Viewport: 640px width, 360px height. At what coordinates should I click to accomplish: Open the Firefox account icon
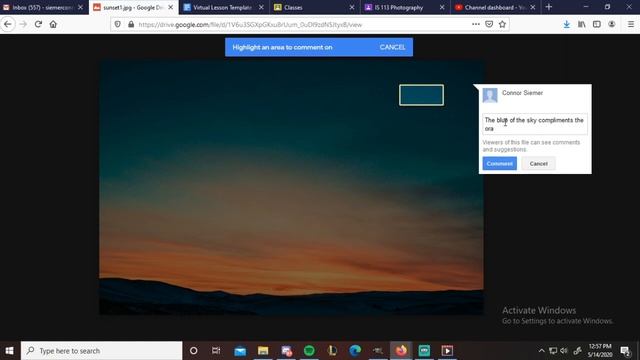pyautogui.click(x=611, y=24)
